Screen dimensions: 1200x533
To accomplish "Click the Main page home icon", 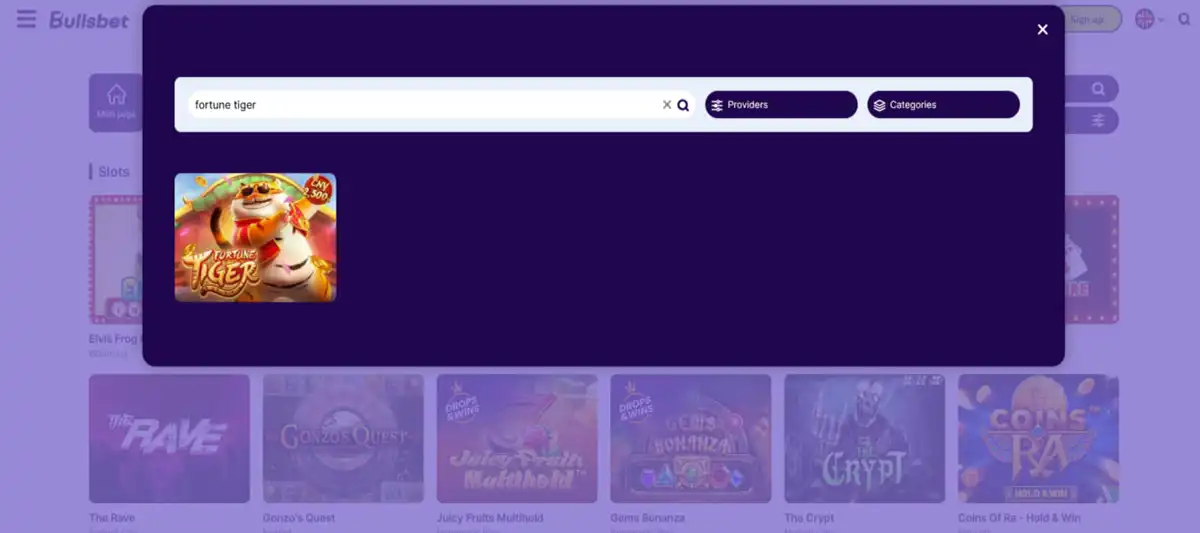I will click(x=116, y=102).
